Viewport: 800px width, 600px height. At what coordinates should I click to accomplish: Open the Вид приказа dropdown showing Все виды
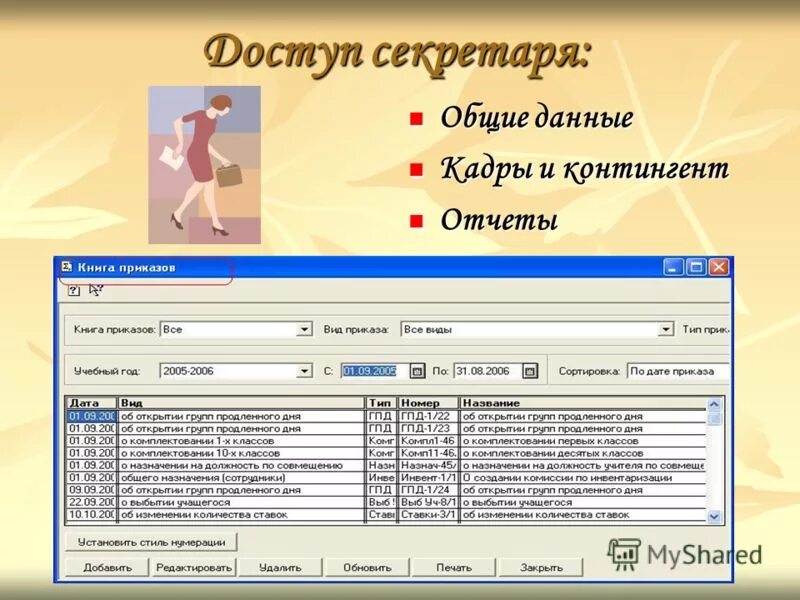click(x=665, y=330)
